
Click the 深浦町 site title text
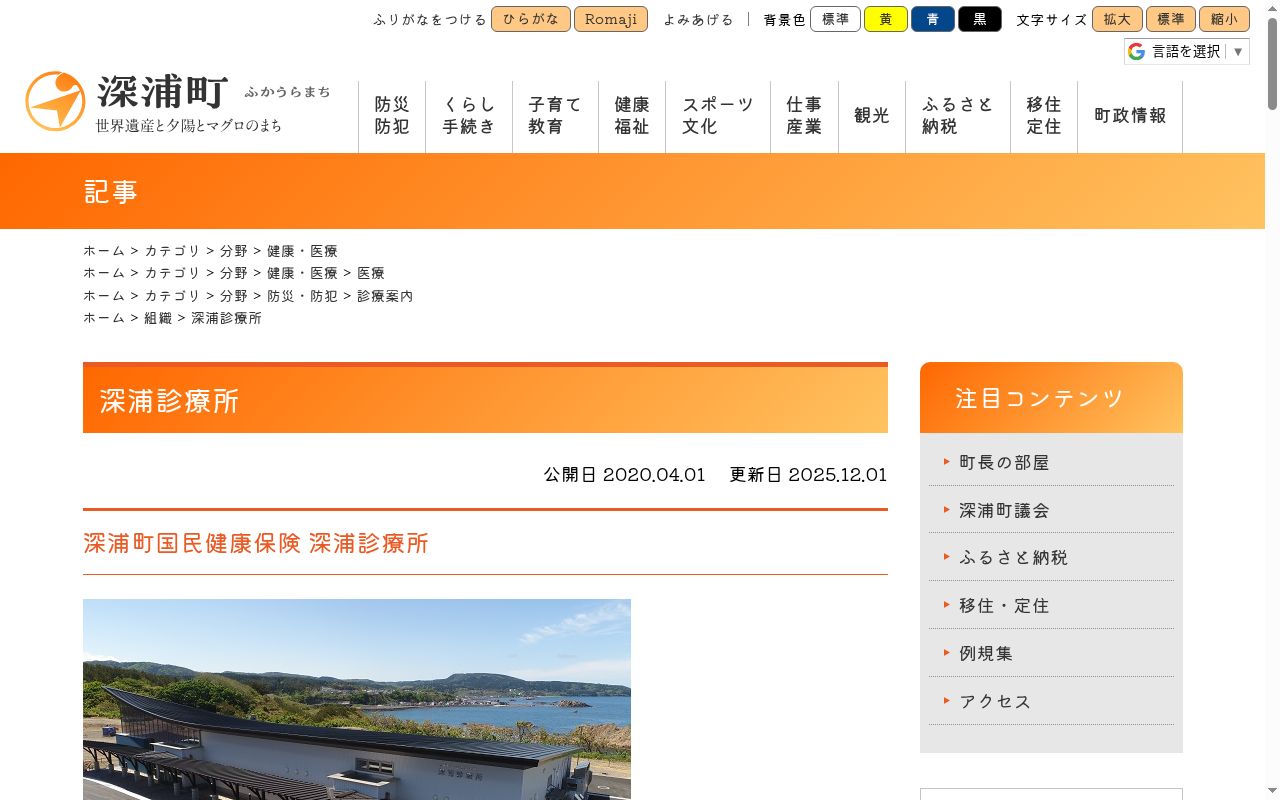click(x=163, y=92)
